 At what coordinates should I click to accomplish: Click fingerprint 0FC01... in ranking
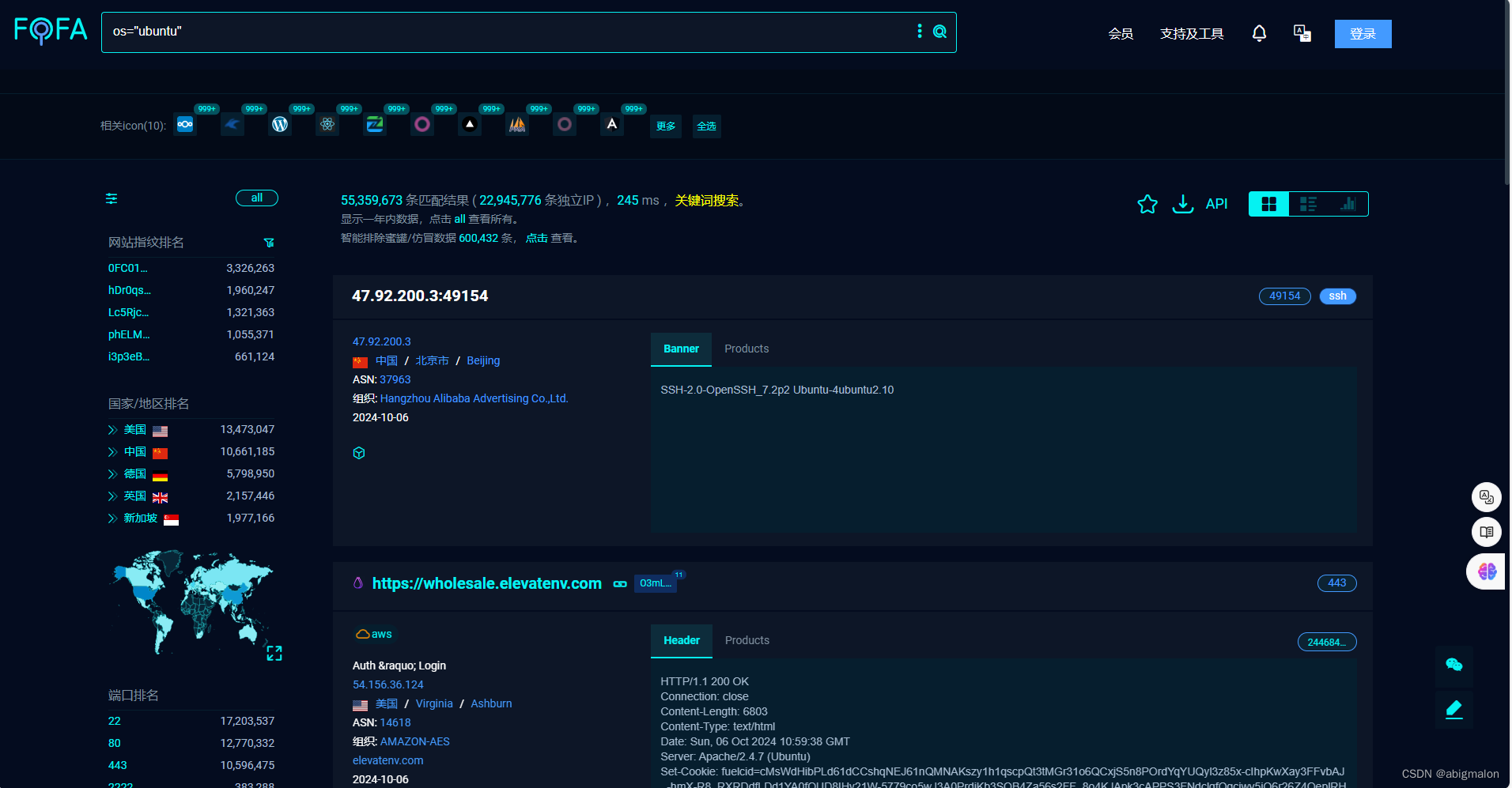coord(127,269)
